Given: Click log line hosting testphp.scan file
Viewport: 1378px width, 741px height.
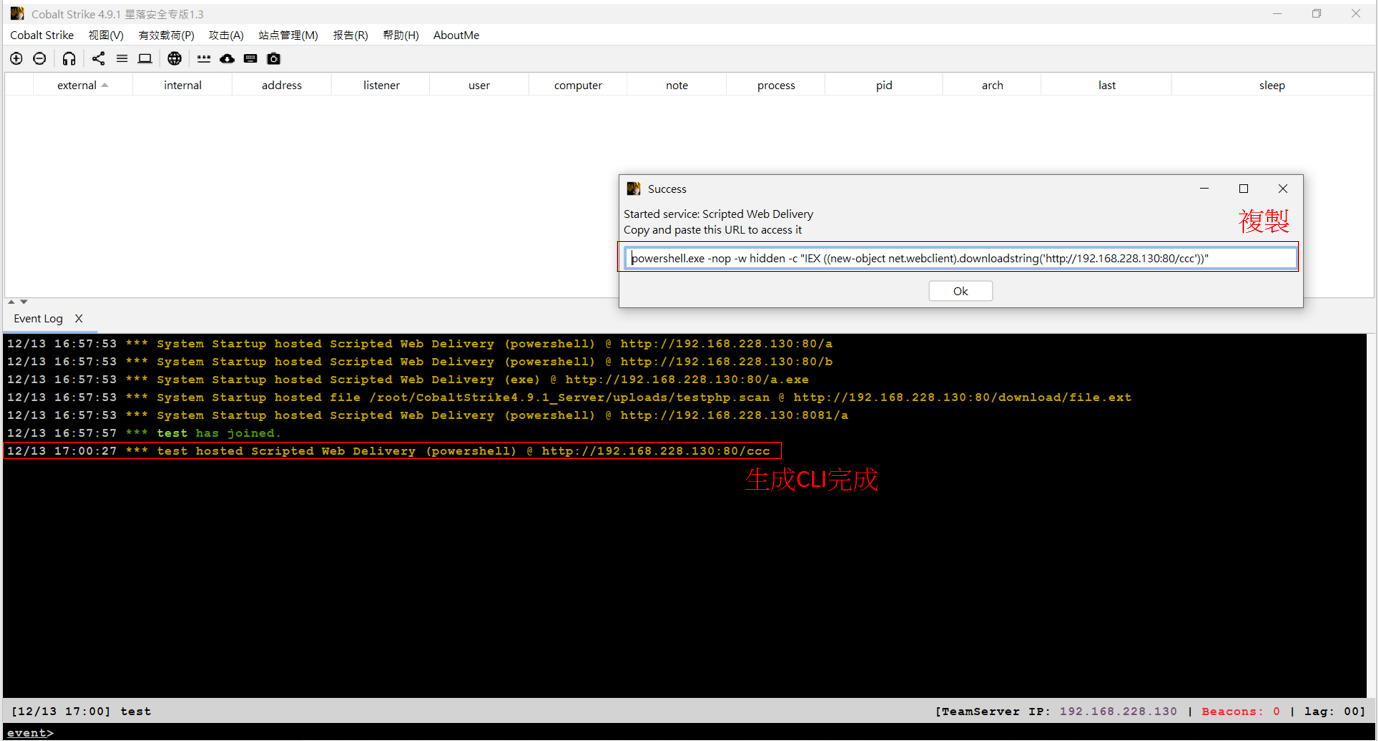Looking at the screenshot, I should 569,398.
